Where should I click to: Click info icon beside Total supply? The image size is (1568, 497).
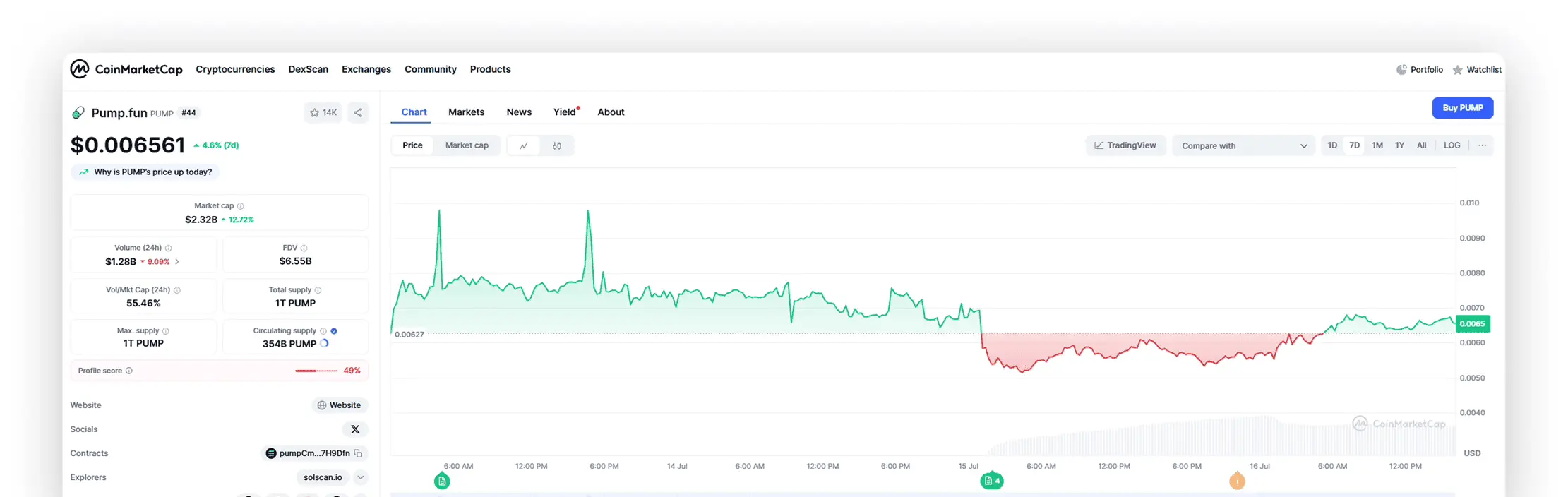point(318,290)
